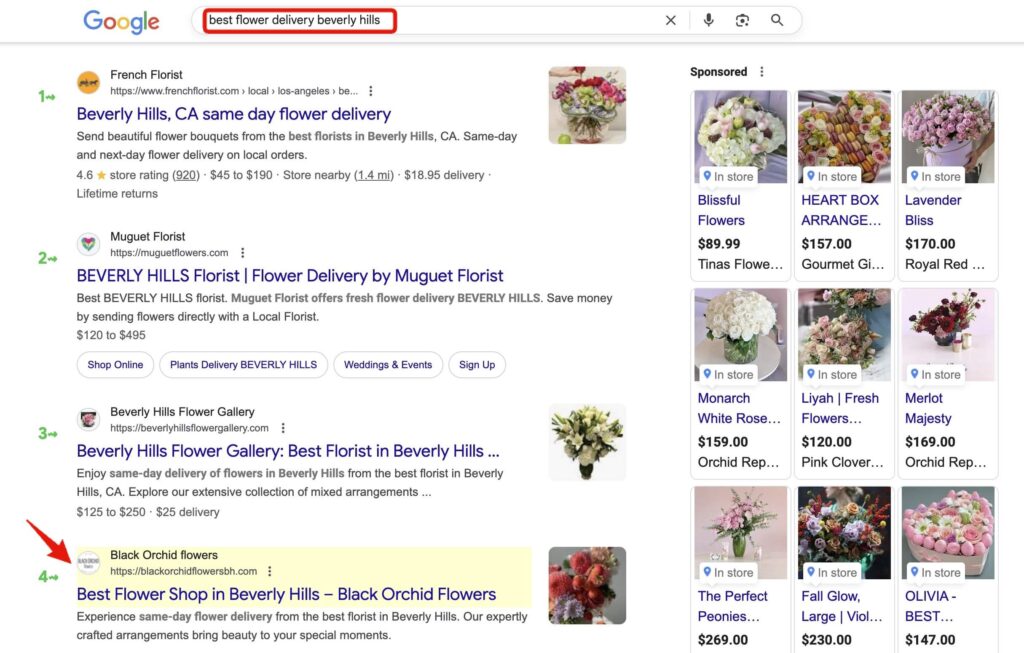Viewport: 1024px width, 653px height.
Task: Open options menu for the Black Orchid result
Action: 269,571
